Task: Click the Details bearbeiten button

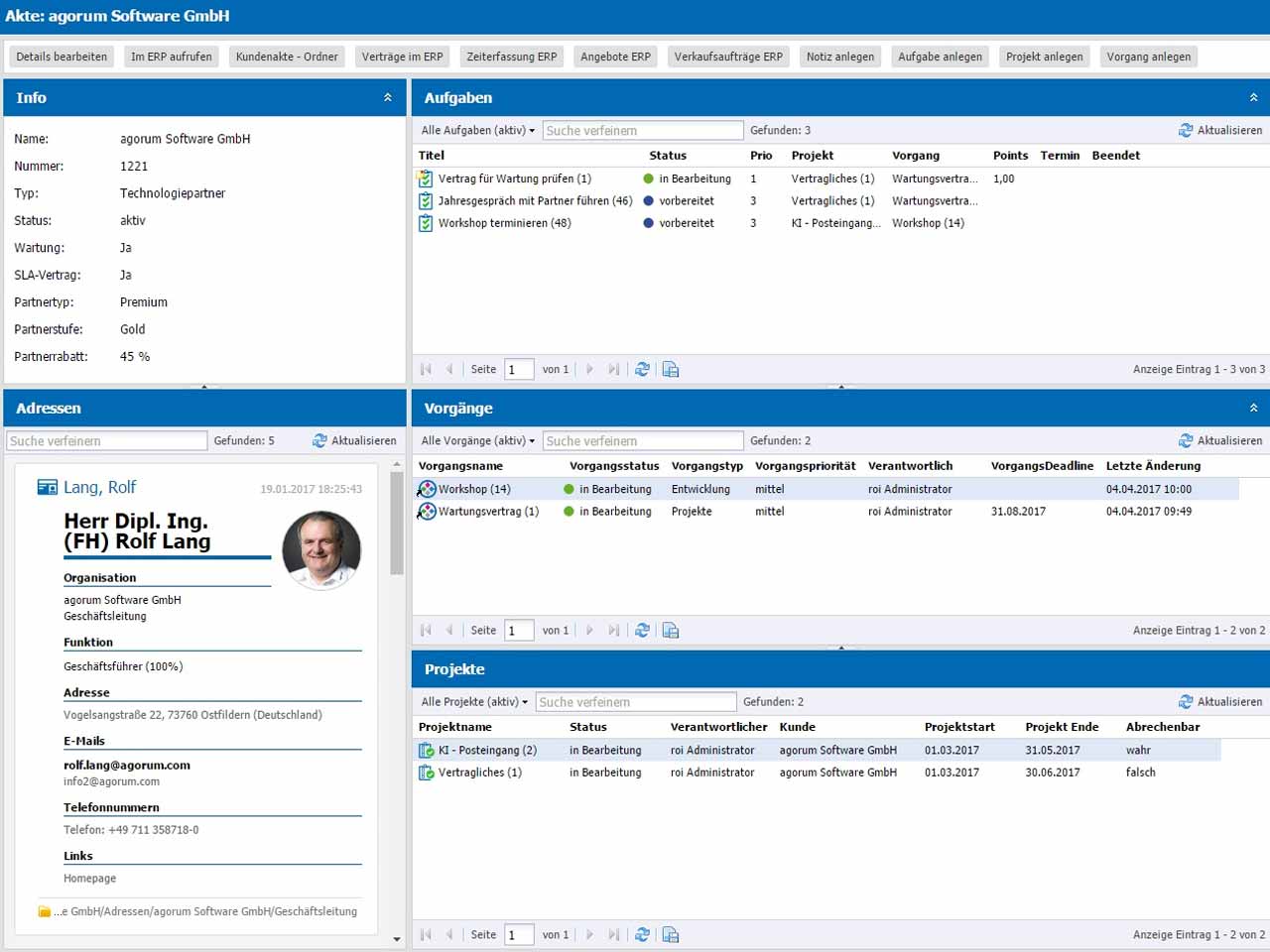Action: pos(62,57)
